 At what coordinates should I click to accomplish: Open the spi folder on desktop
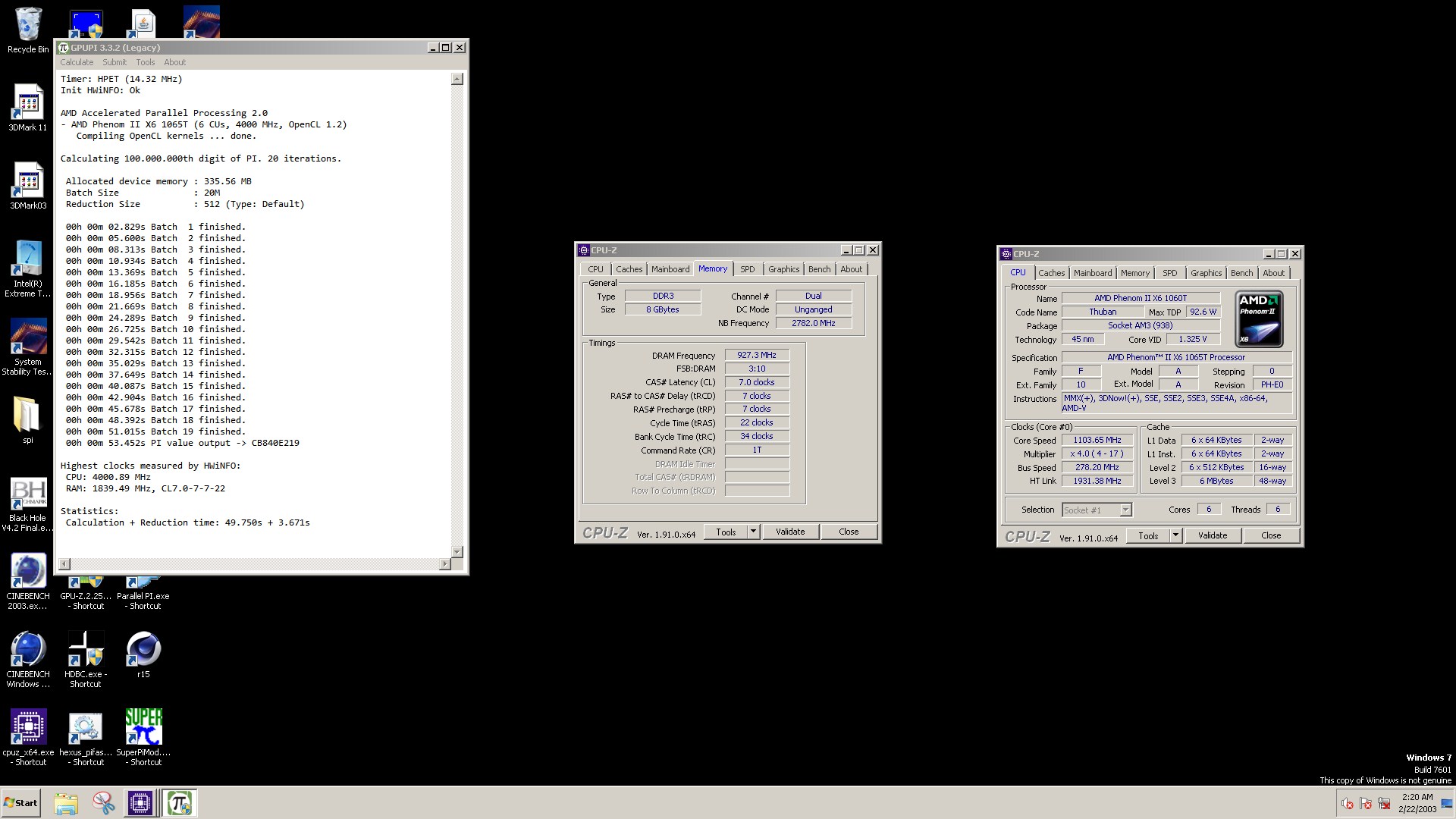tap(28, 420)
